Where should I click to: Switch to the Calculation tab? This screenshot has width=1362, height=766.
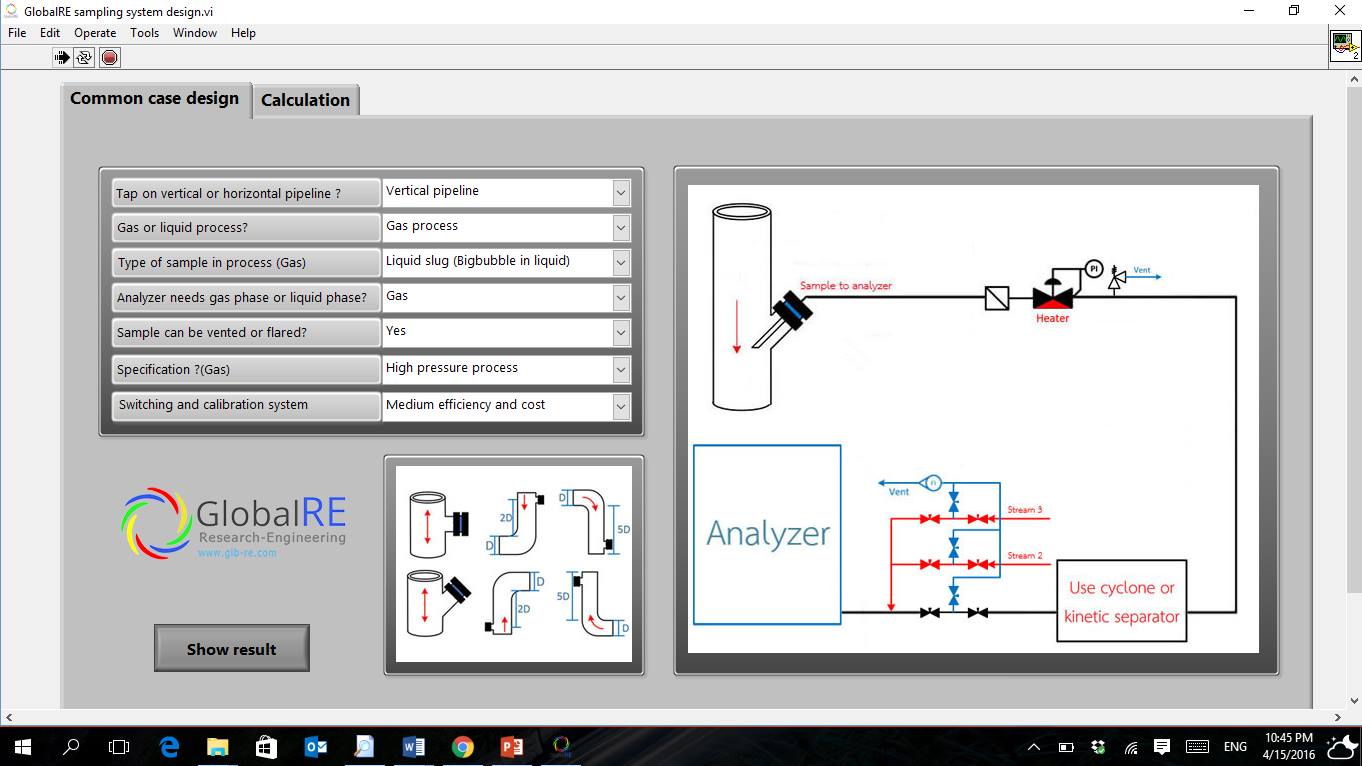(x=305, y=100)
